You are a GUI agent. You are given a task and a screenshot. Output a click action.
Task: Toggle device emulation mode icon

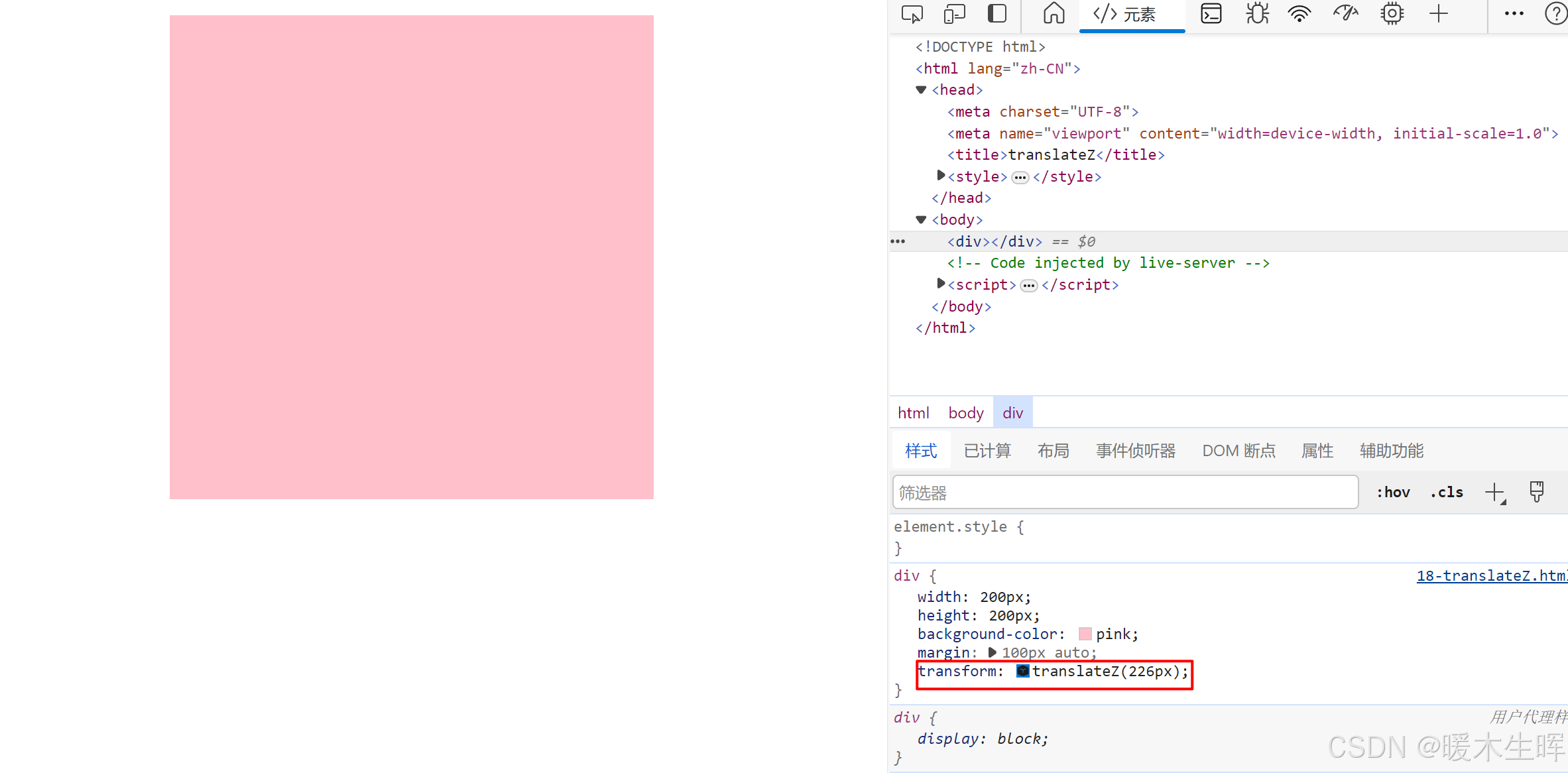[x=955, y=14]
